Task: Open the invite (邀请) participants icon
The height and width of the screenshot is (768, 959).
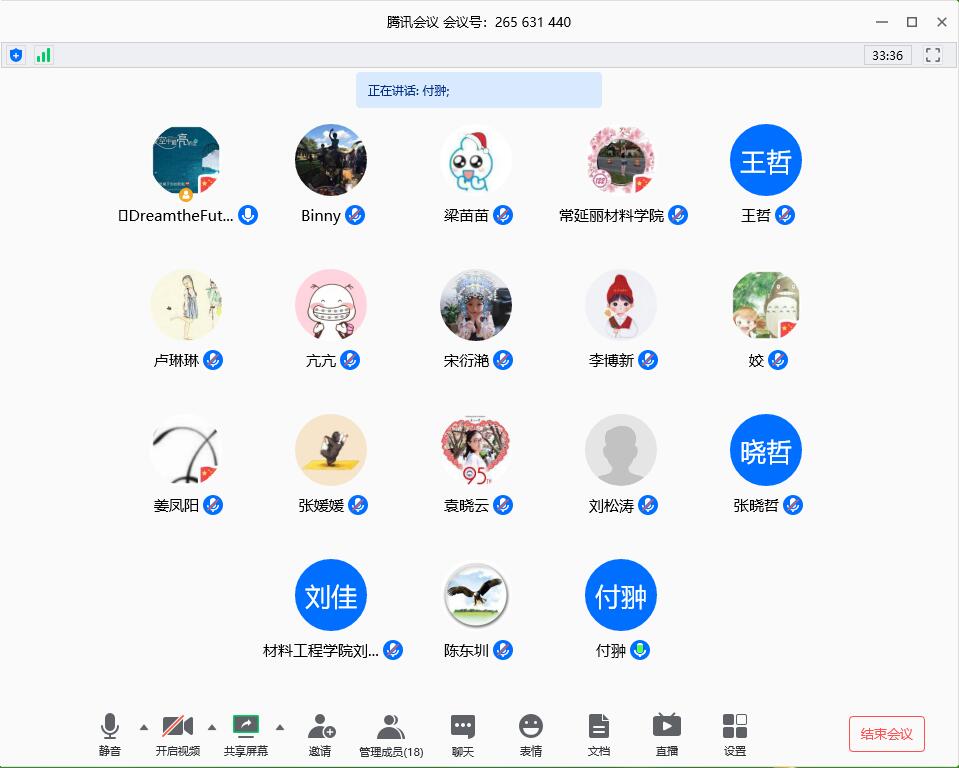Action: pyautogui.click(x=320, y=727)
